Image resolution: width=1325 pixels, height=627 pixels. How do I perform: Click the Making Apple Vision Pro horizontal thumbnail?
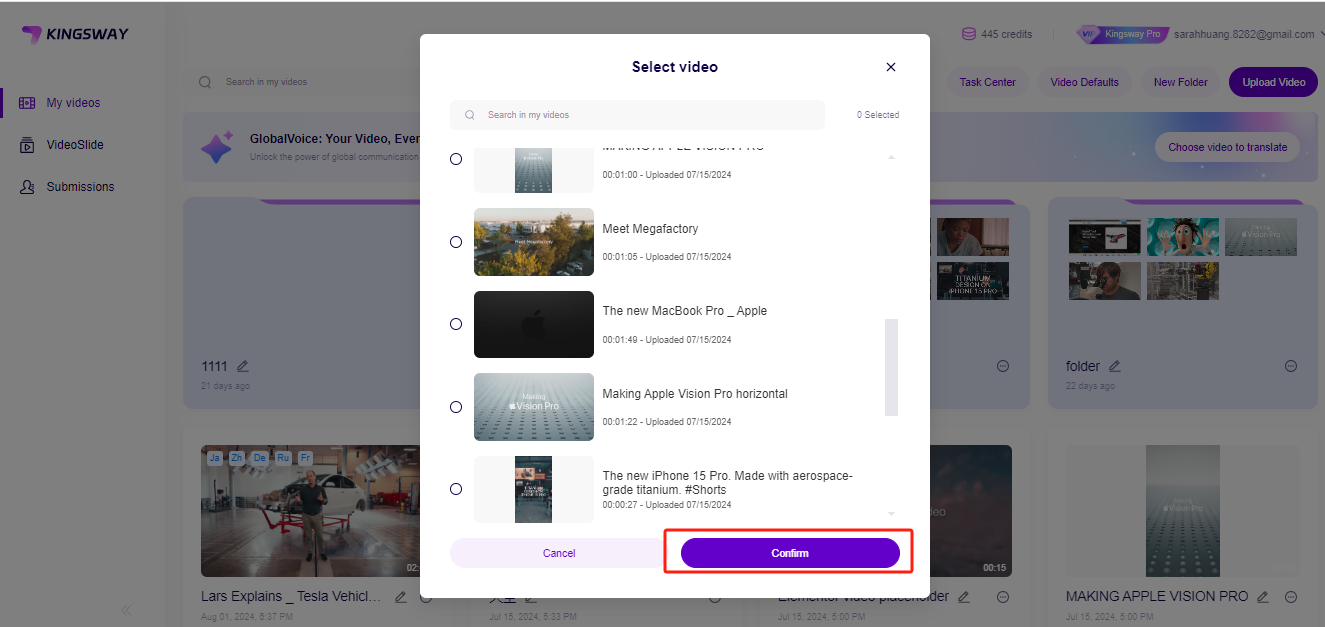coord(534,407)
